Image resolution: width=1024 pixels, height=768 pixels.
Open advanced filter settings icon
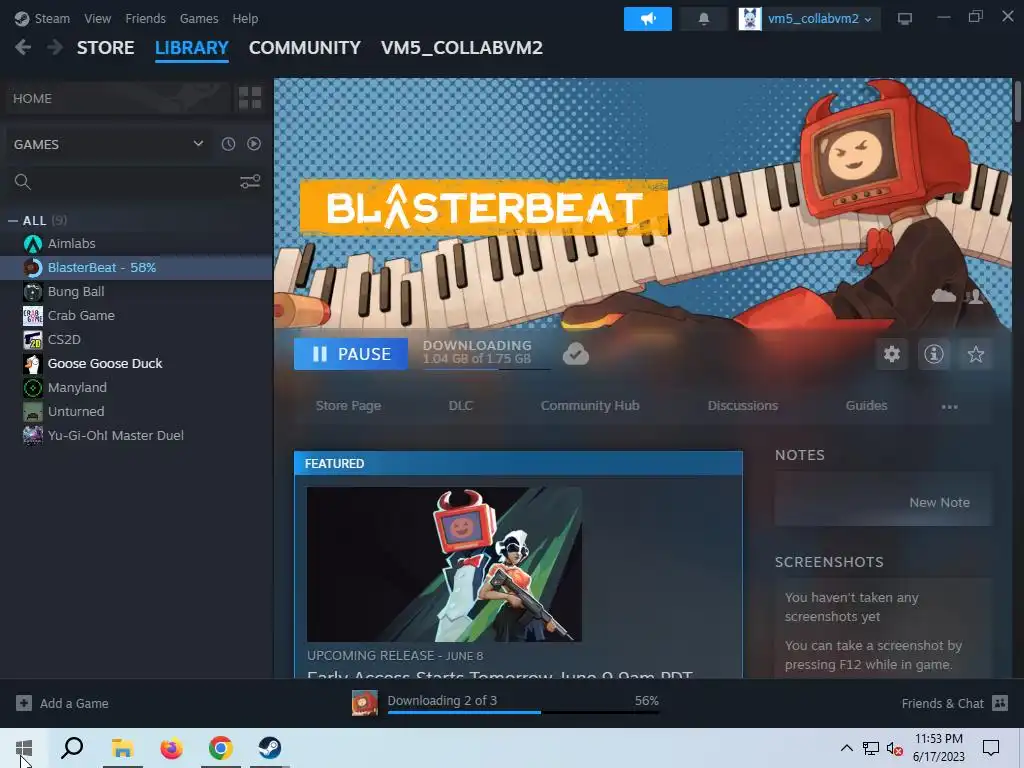coord(250,182)
